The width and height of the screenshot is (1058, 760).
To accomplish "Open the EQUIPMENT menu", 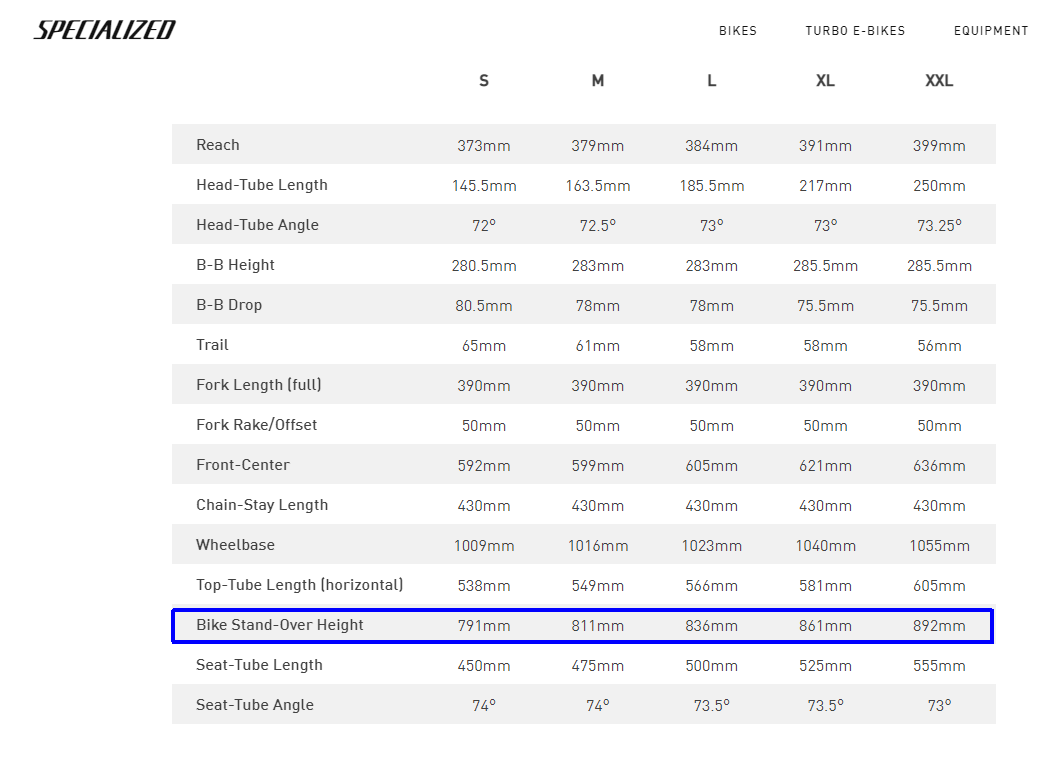I will point(991,31).
